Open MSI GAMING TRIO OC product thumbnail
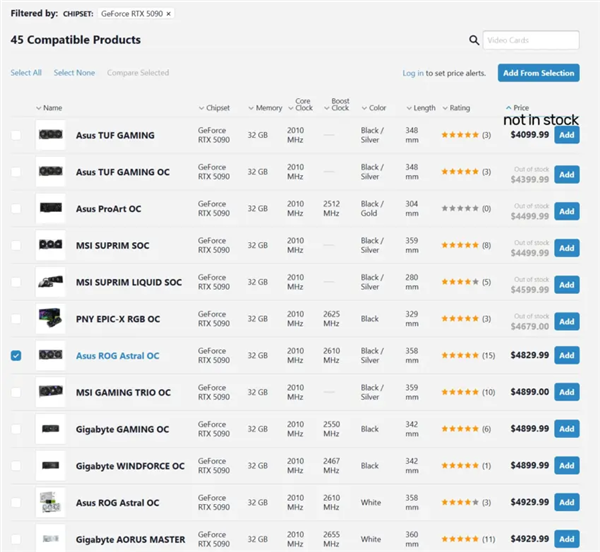 51,392
